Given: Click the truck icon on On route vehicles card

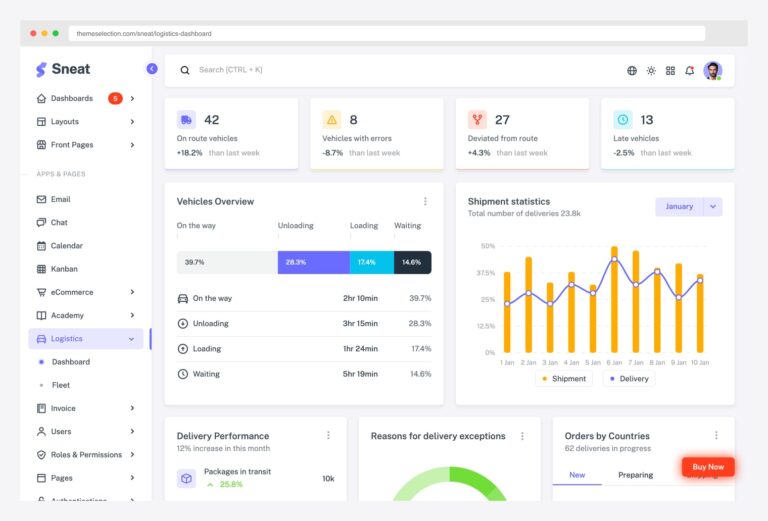Looking at the screenshot, I should (x=186, y=119).
